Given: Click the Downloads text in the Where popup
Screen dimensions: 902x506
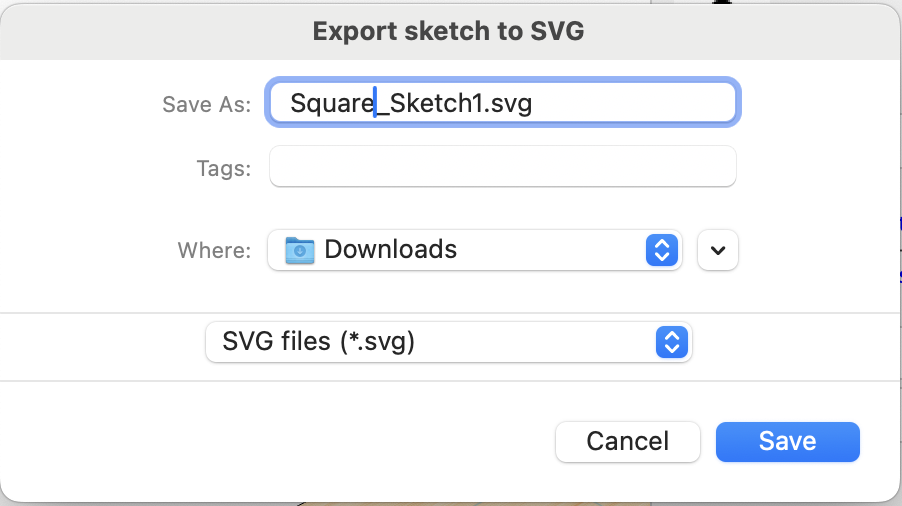Looking at the screenshot, I should pyautogui.click(x=391, y=250).
